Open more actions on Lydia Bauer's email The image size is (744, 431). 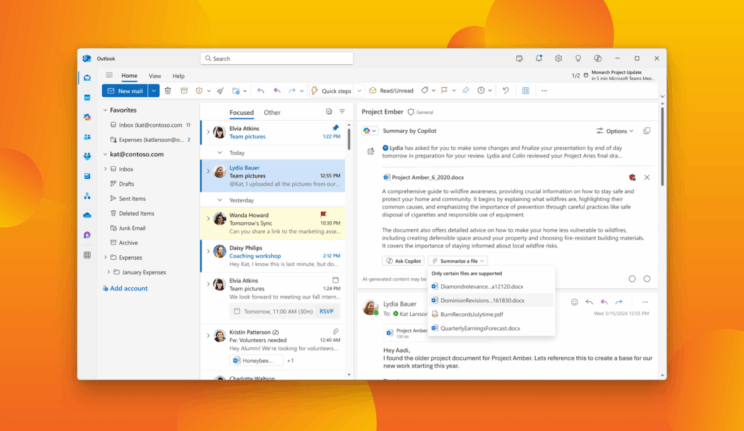[645, 302]
